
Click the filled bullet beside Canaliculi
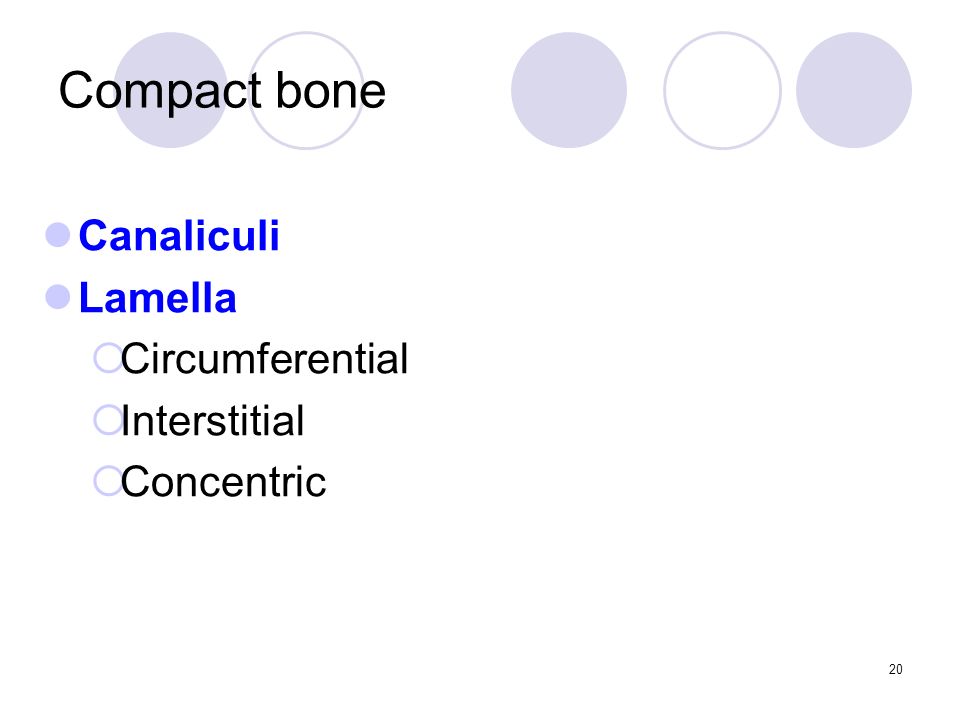point(58,235)
